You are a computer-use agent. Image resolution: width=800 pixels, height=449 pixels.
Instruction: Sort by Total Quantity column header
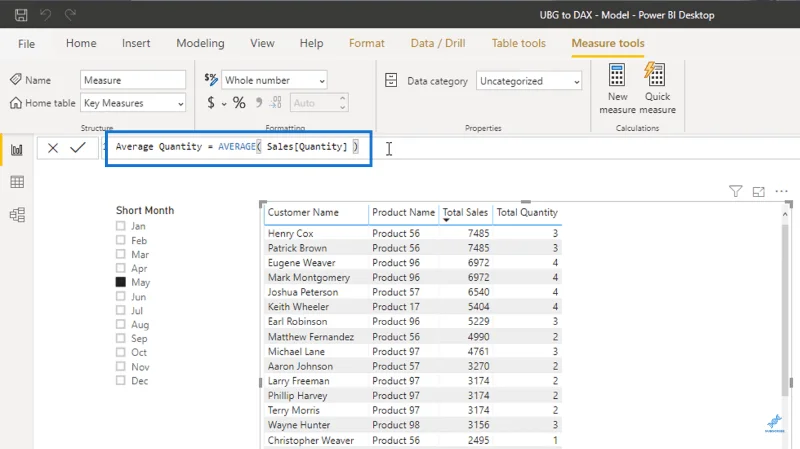[x=527, y=212]
